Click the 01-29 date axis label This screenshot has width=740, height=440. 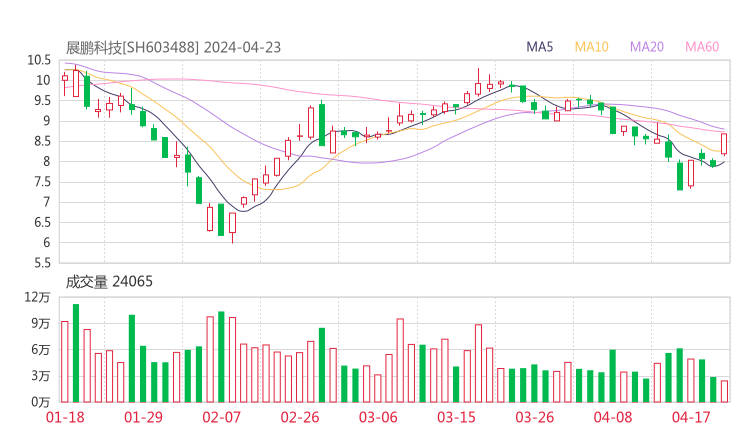click(x=143, y=417)
